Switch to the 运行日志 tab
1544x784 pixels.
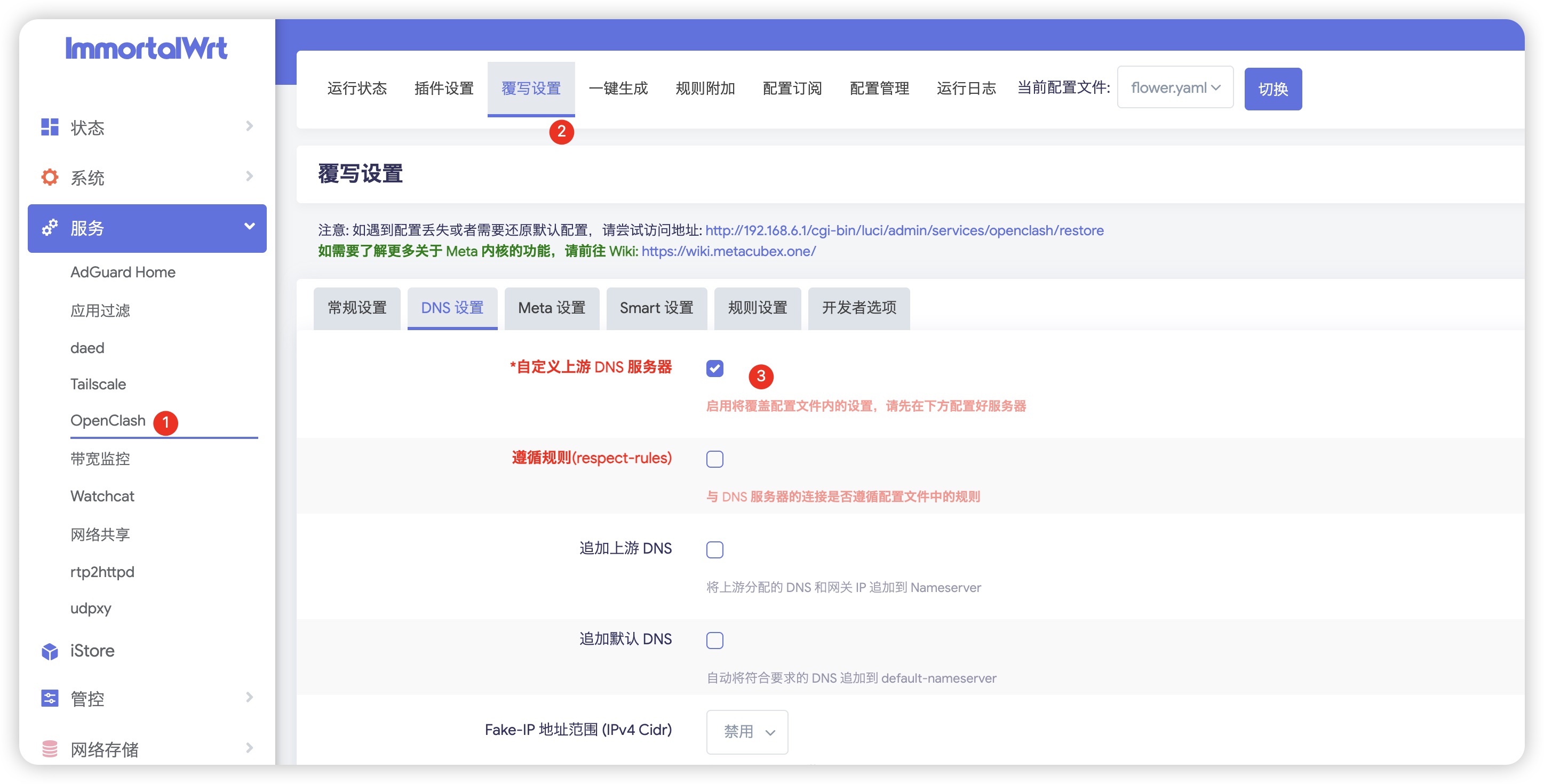pyautogui.click(x=966, y=87)
